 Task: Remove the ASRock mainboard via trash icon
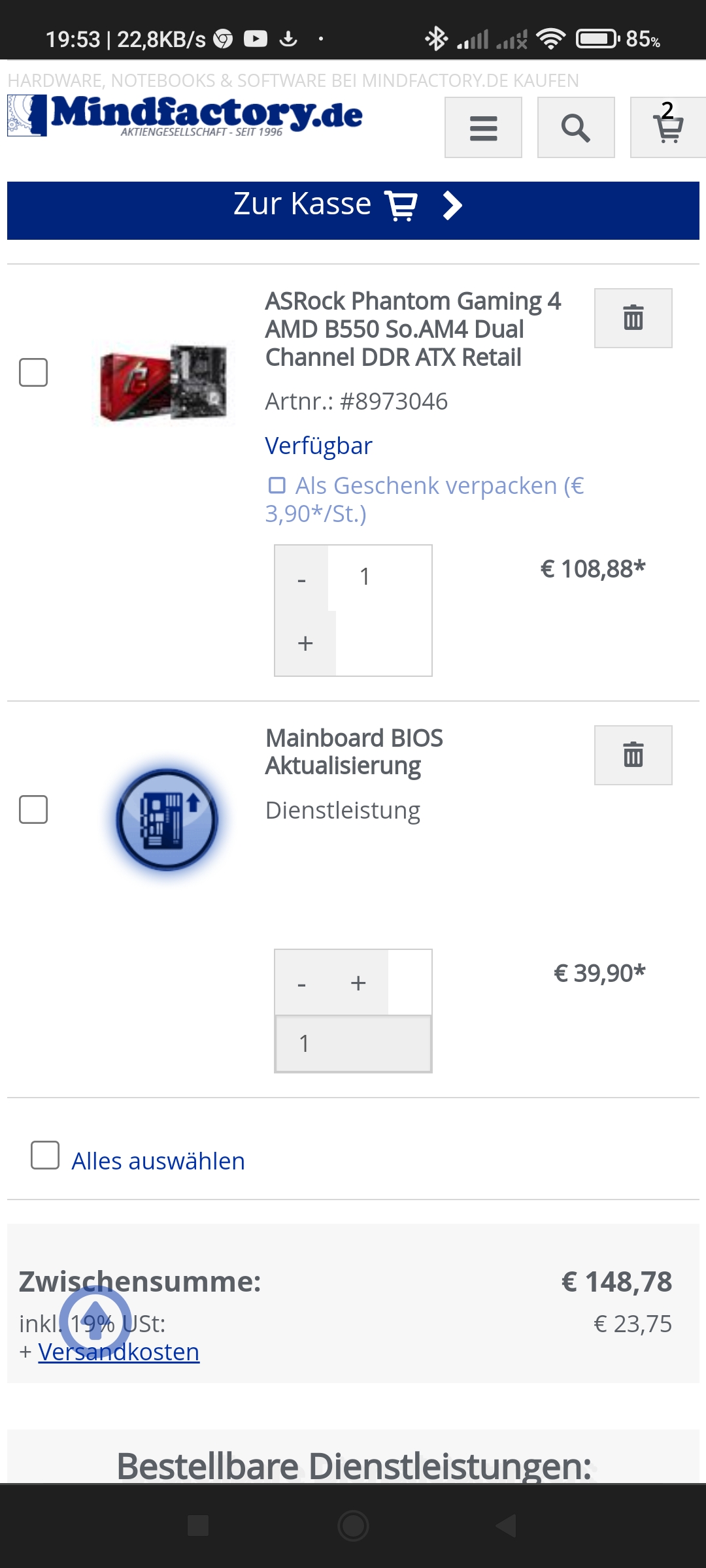633,318
